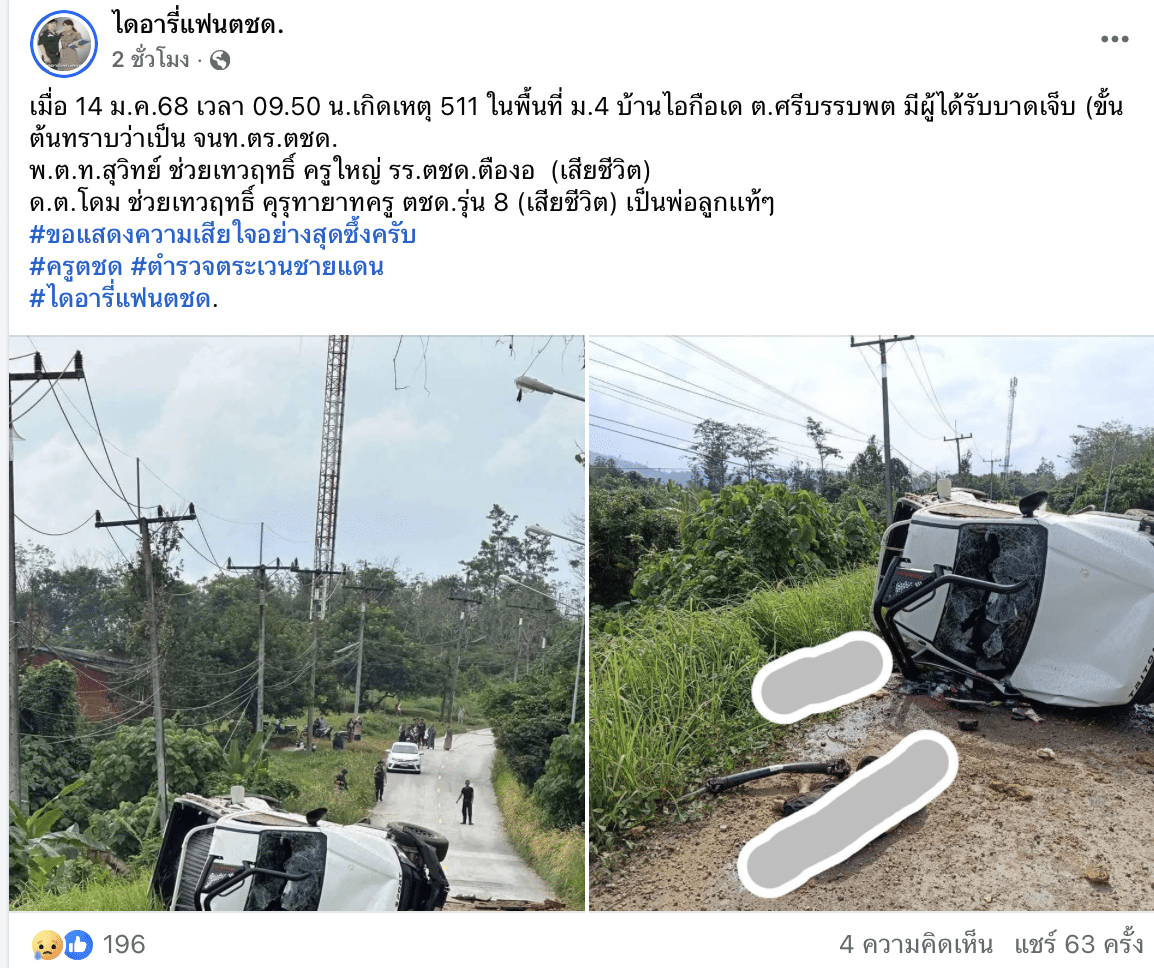
Task: Click the upper blurred oval in right photo
Action: (x=821, y=678)
